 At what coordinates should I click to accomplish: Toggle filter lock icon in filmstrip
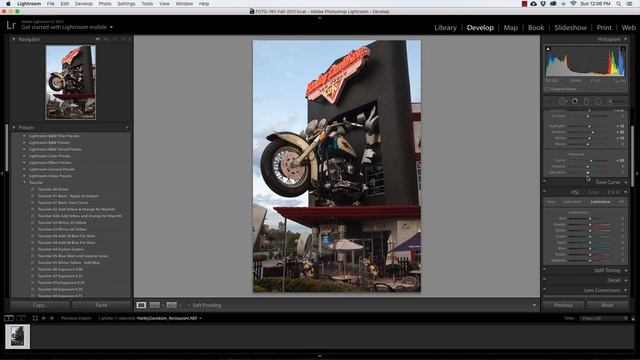pyautogui.click(x=633, y=318)
